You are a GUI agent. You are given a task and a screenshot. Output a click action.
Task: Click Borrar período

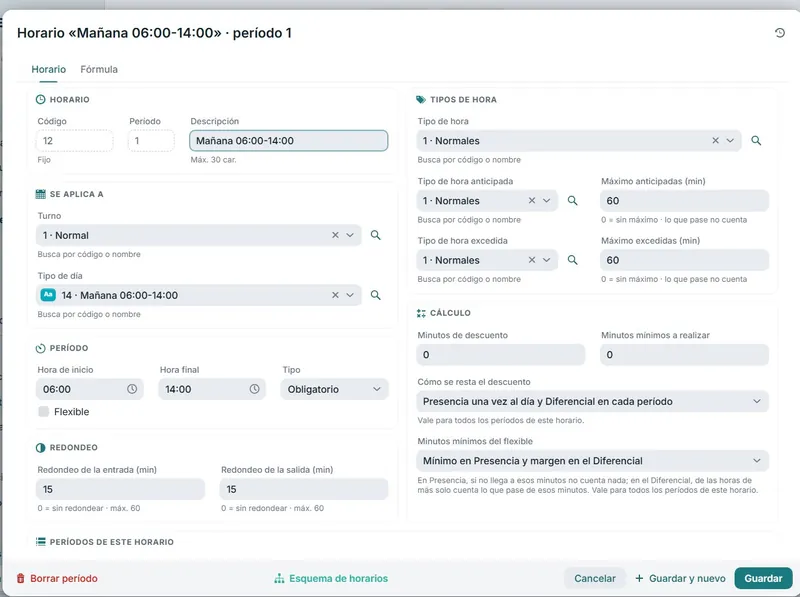tap(57, 578)
